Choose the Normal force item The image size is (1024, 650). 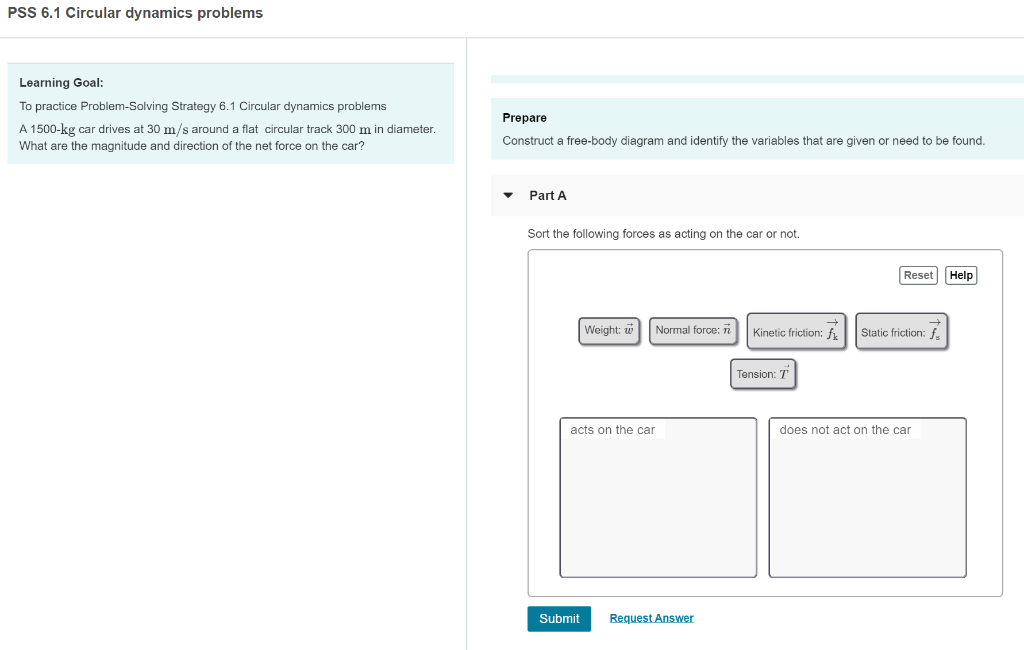click(x=693, y=330)
